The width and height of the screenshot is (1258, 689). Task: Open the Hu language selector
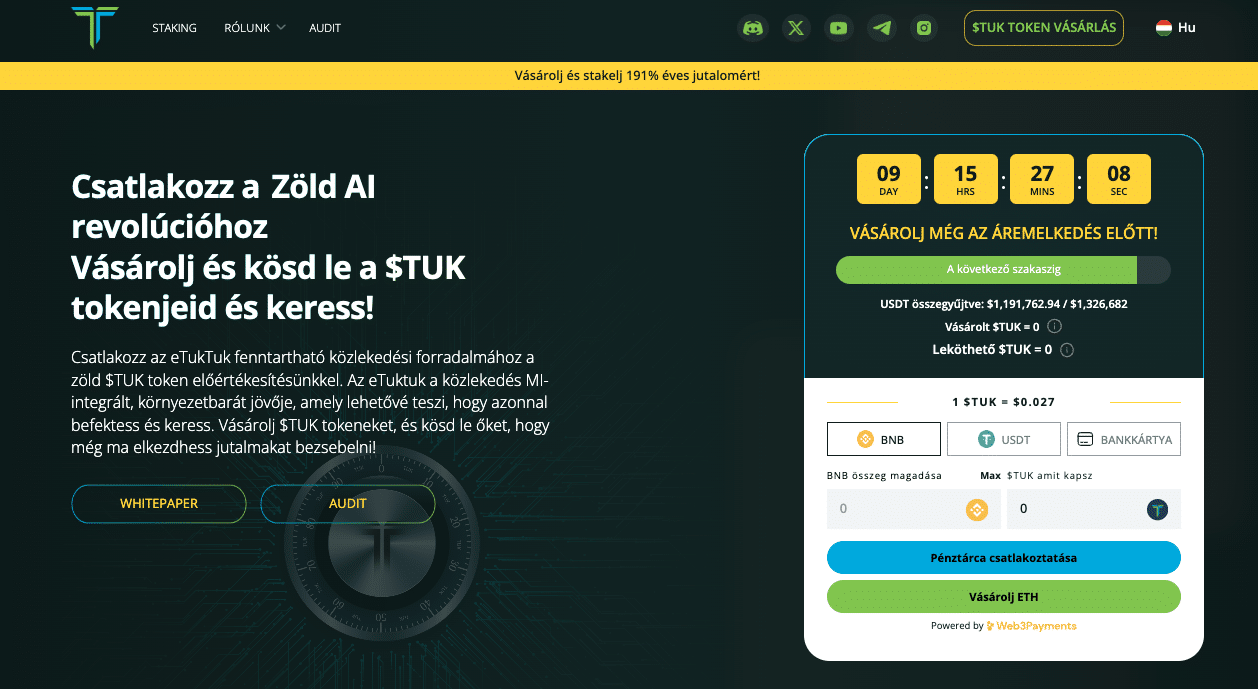(x=1176, y=28)
